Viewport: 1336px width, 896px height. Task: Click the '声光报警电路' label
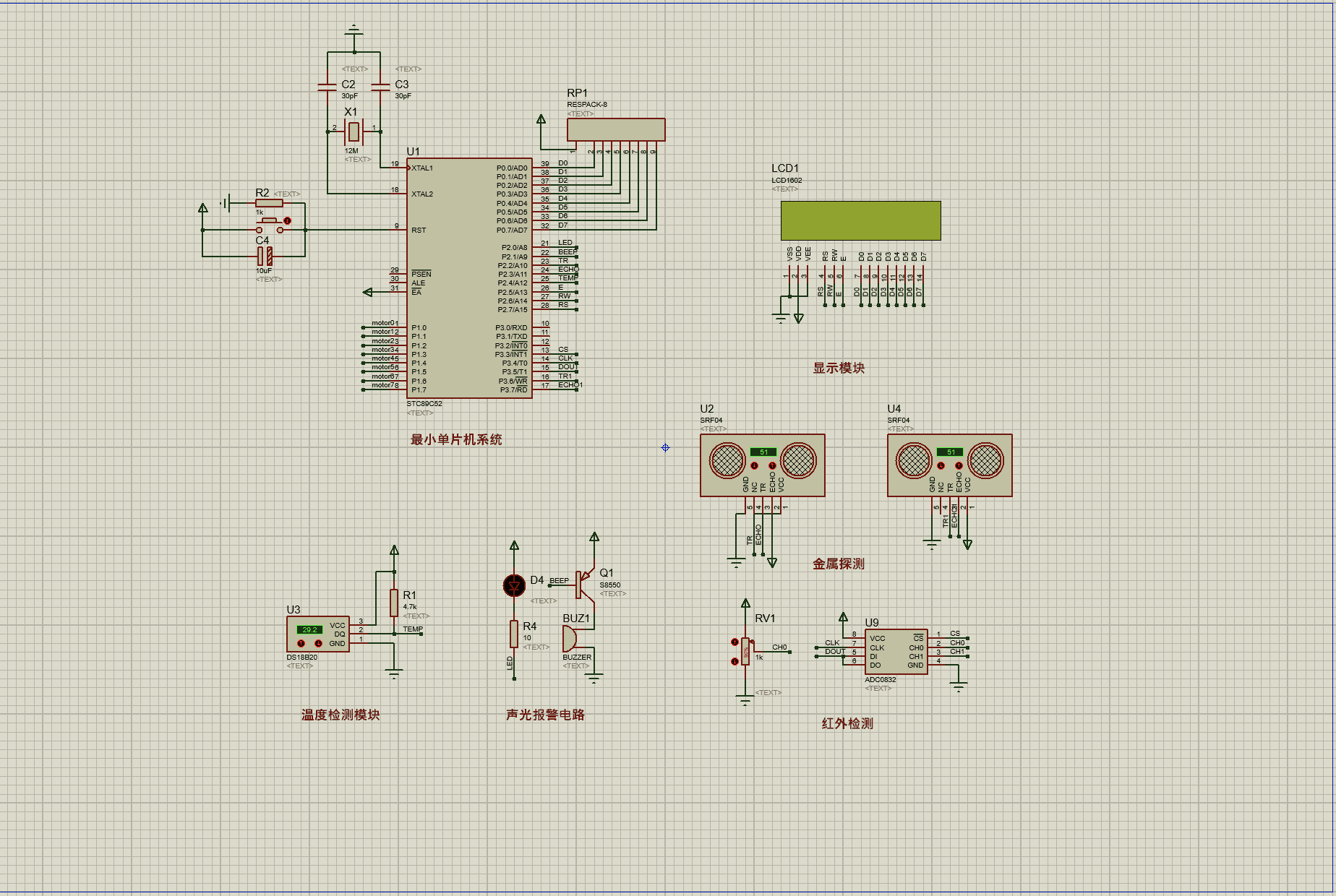pyautogui.click(x=545, y=715)
